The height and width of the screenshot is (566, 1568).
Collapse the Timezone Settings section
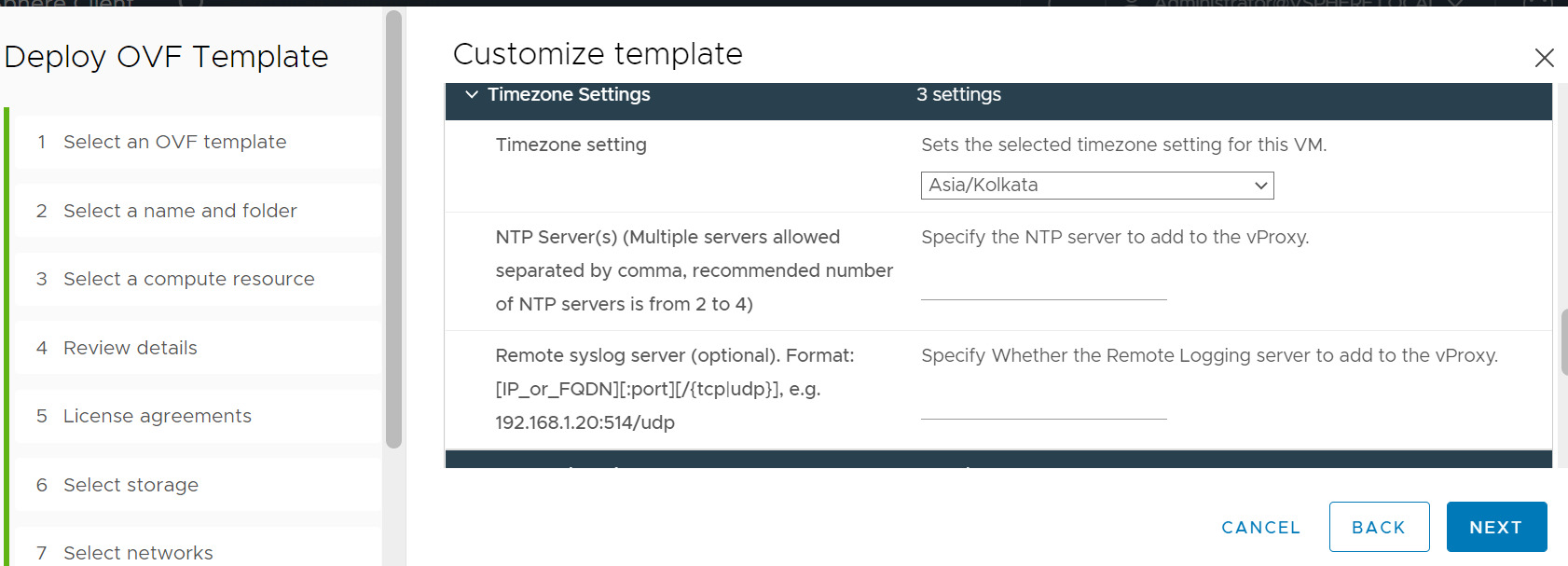[x=472, y=94]
